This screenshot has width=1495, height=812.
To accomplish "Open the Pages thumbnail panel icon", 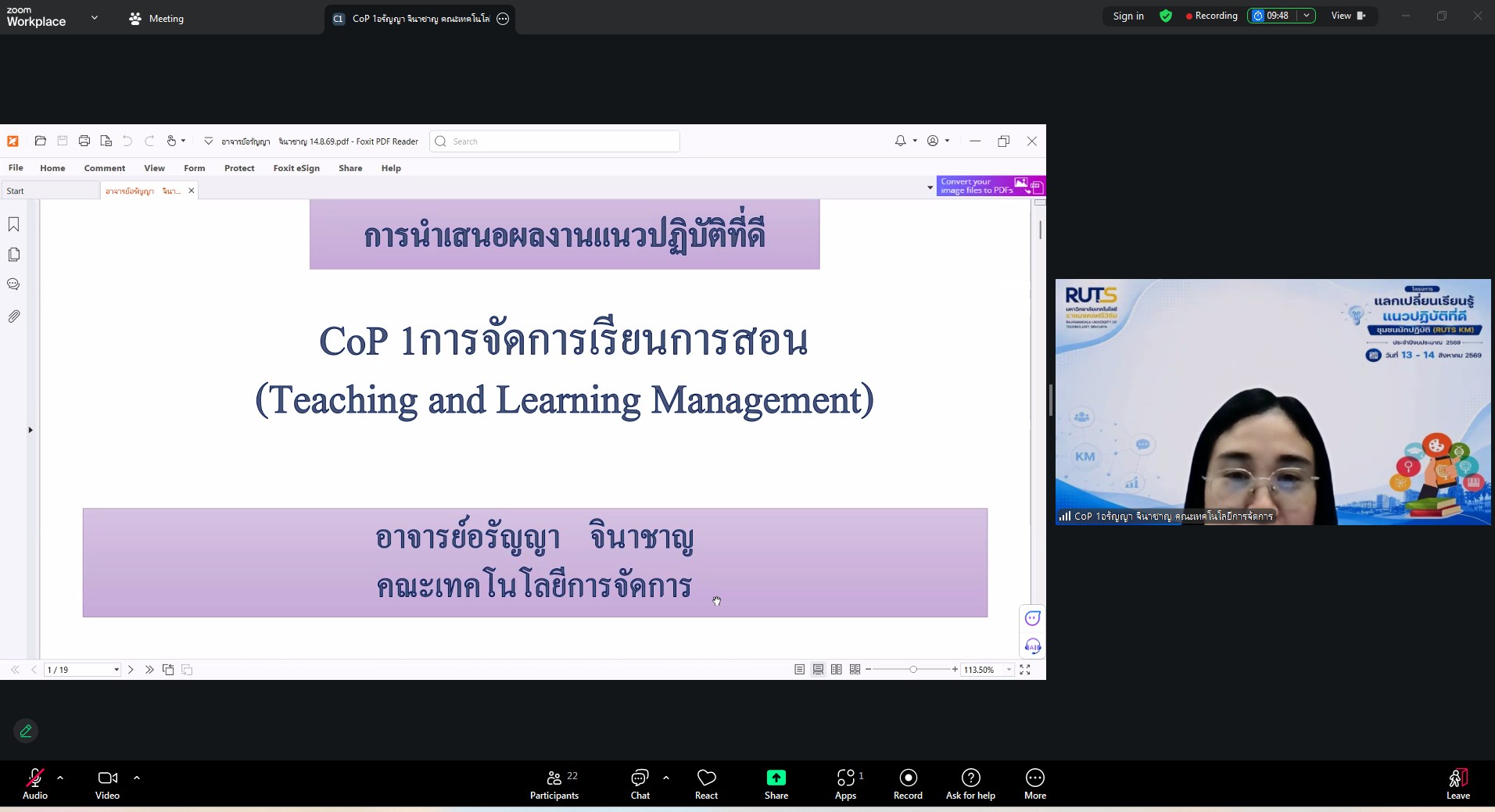I will click(x=13, y=255).
